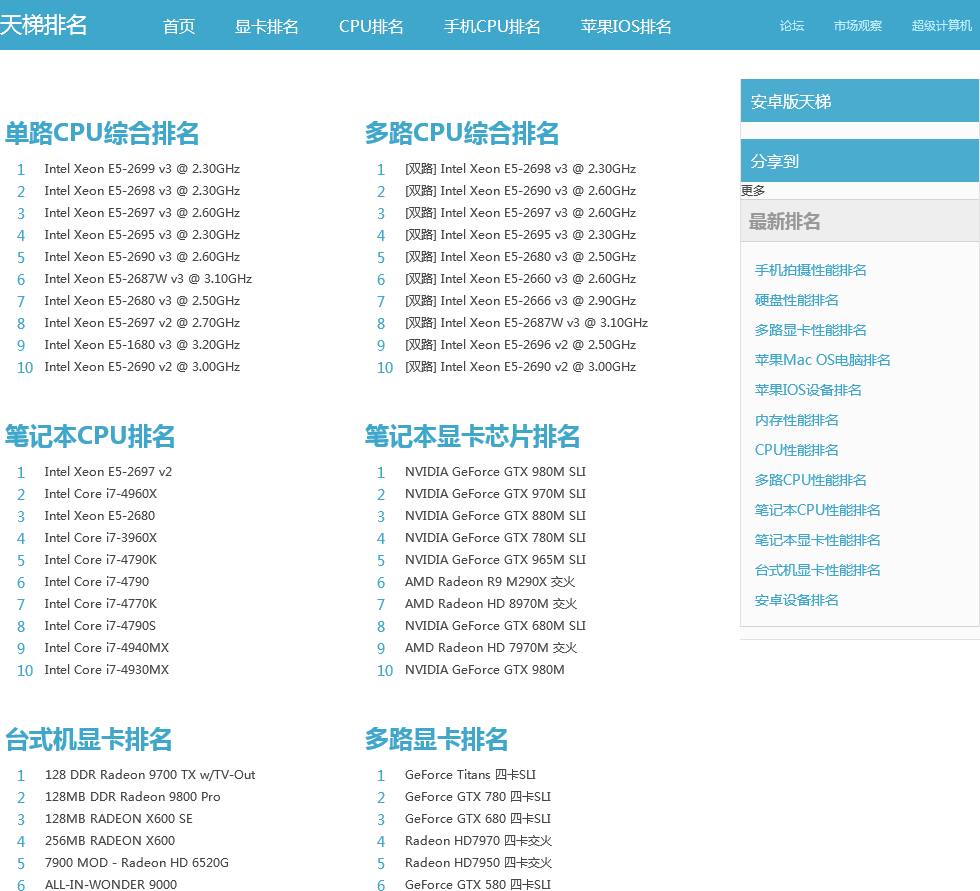Viewport: 980px width, 891px height.
Task: Open 手机拍摄性能排名 in 最新排名
Action: point(811,270)
